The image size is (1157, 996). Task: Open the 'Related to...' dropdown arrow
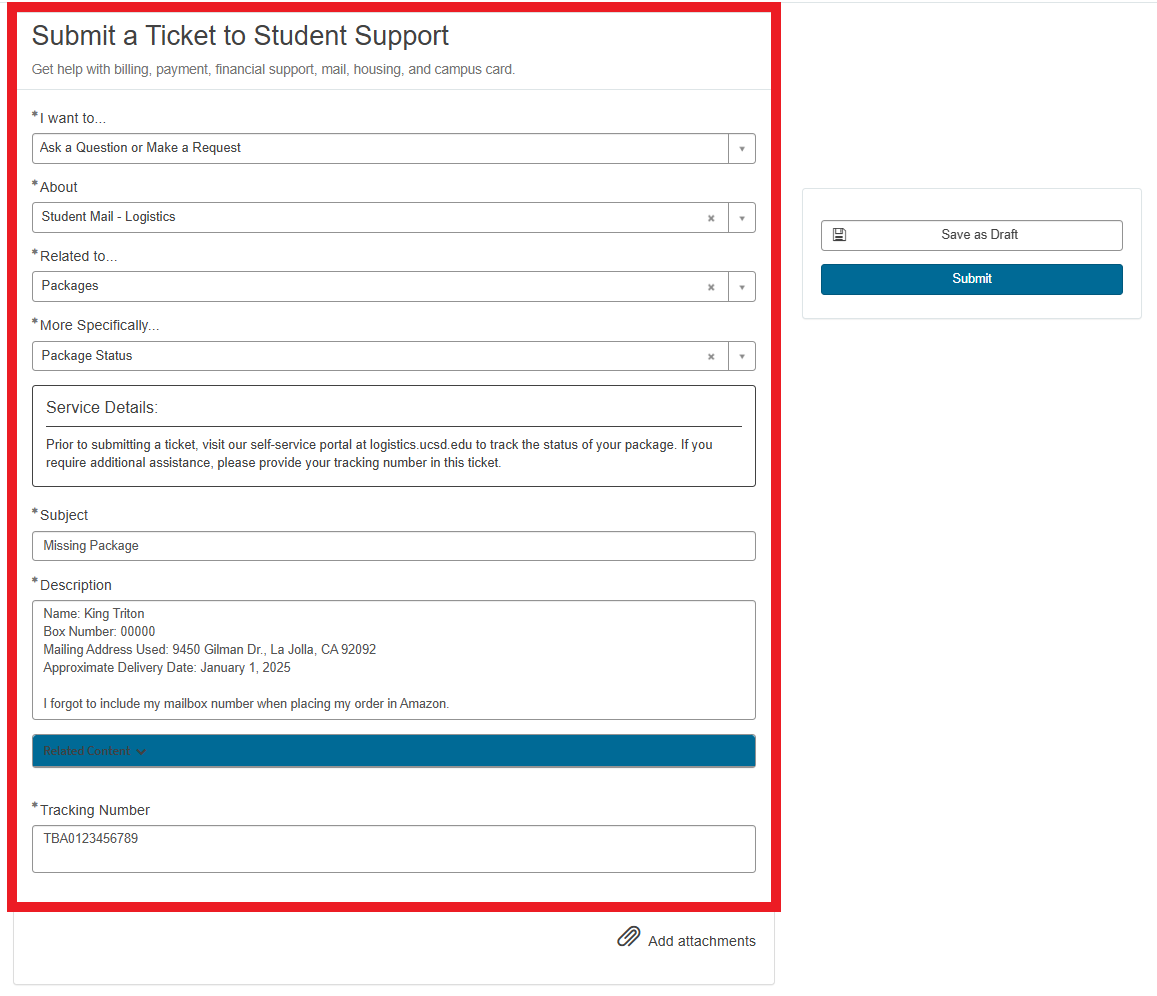pos(742,287)
